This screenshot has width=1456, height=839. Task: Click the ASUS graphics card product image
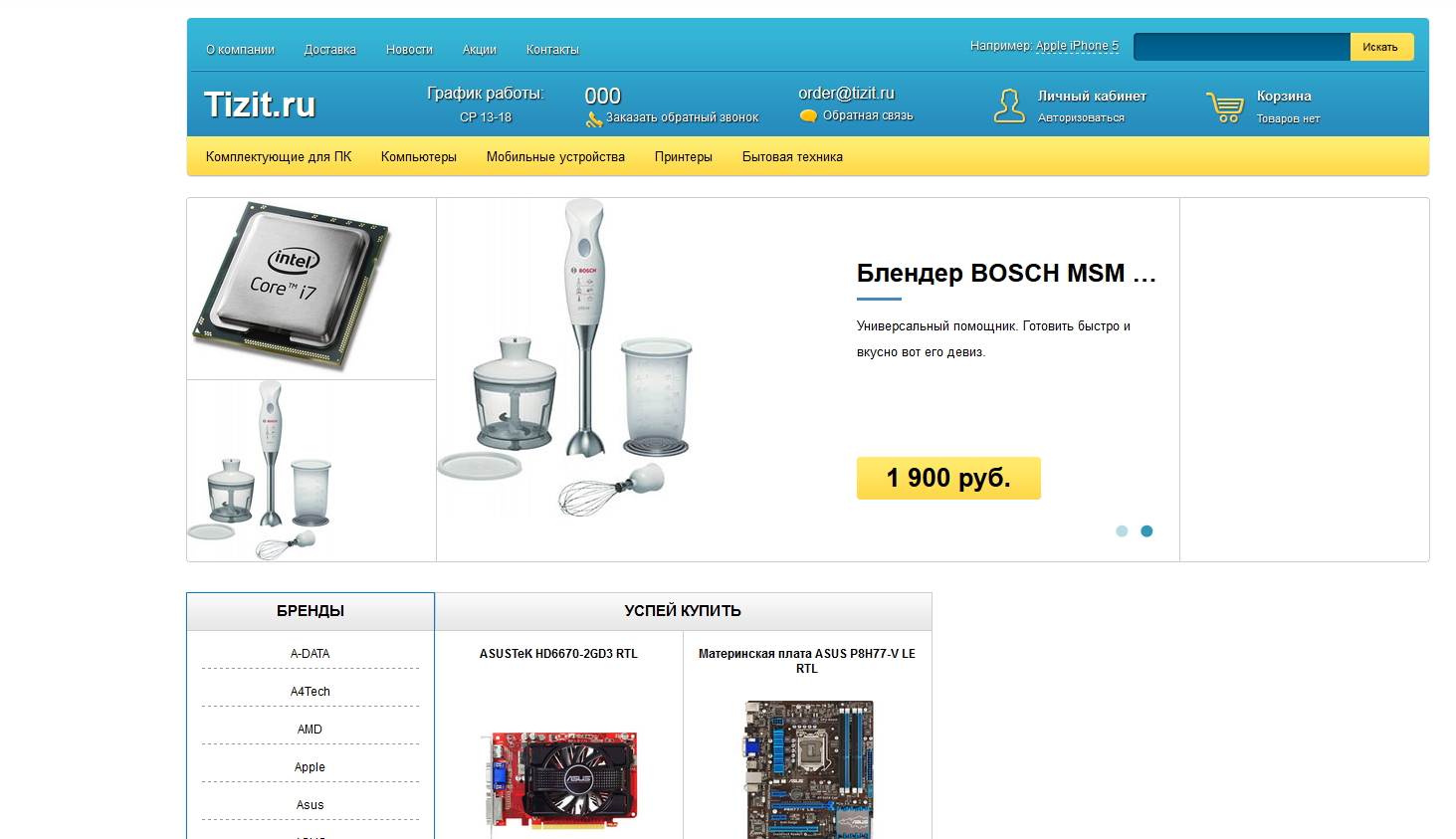(559, 781)
